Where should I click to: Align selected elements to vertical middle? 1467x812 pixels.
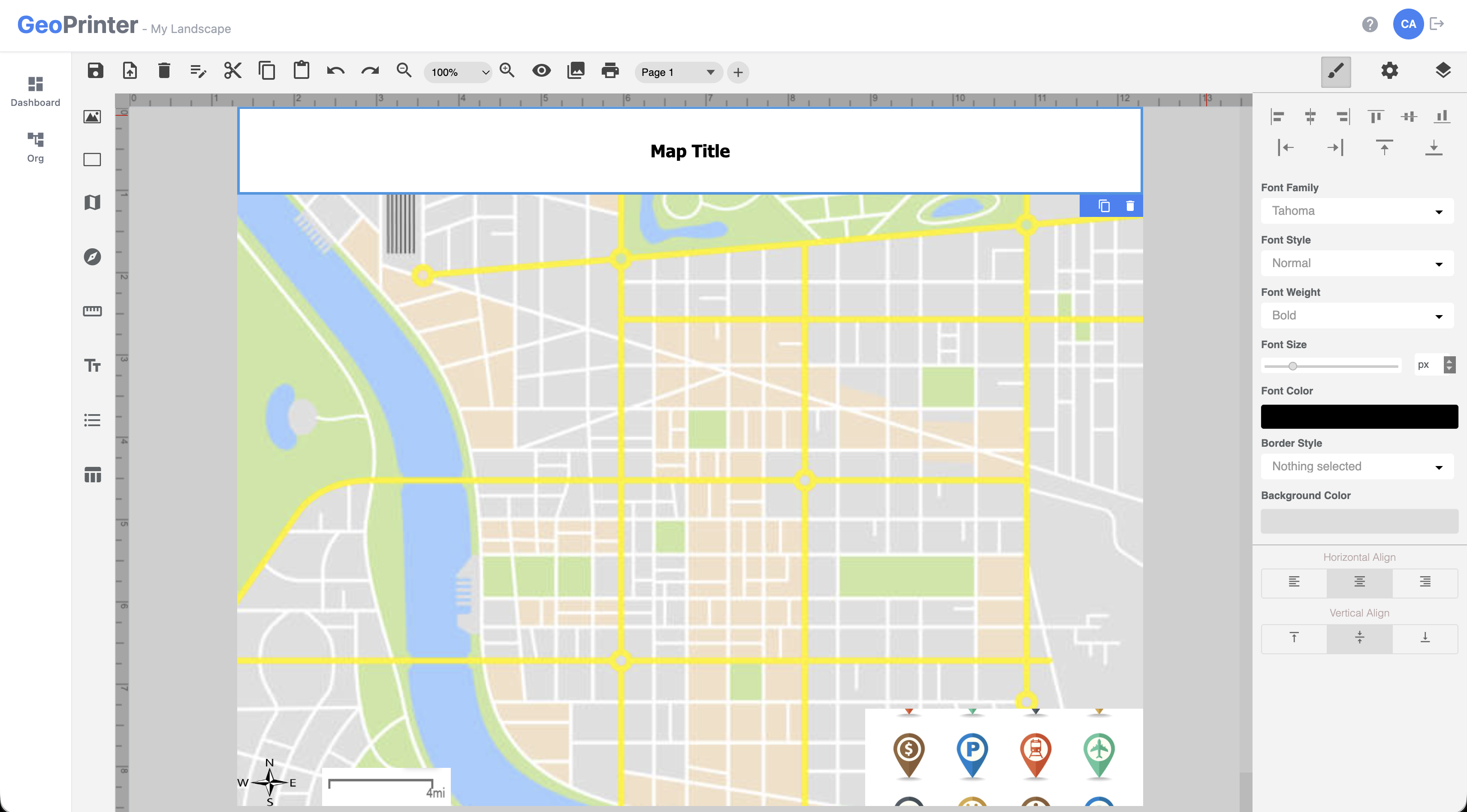pyautogui.click(x=1409, y=117)
